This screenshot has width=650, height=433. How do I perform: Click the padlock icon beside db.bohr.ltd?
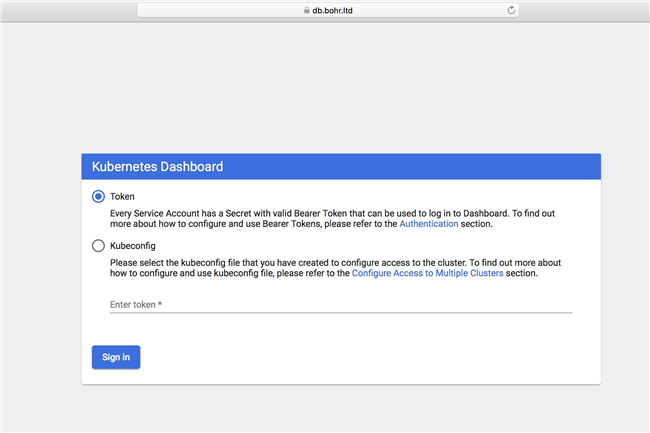point(306,10)
